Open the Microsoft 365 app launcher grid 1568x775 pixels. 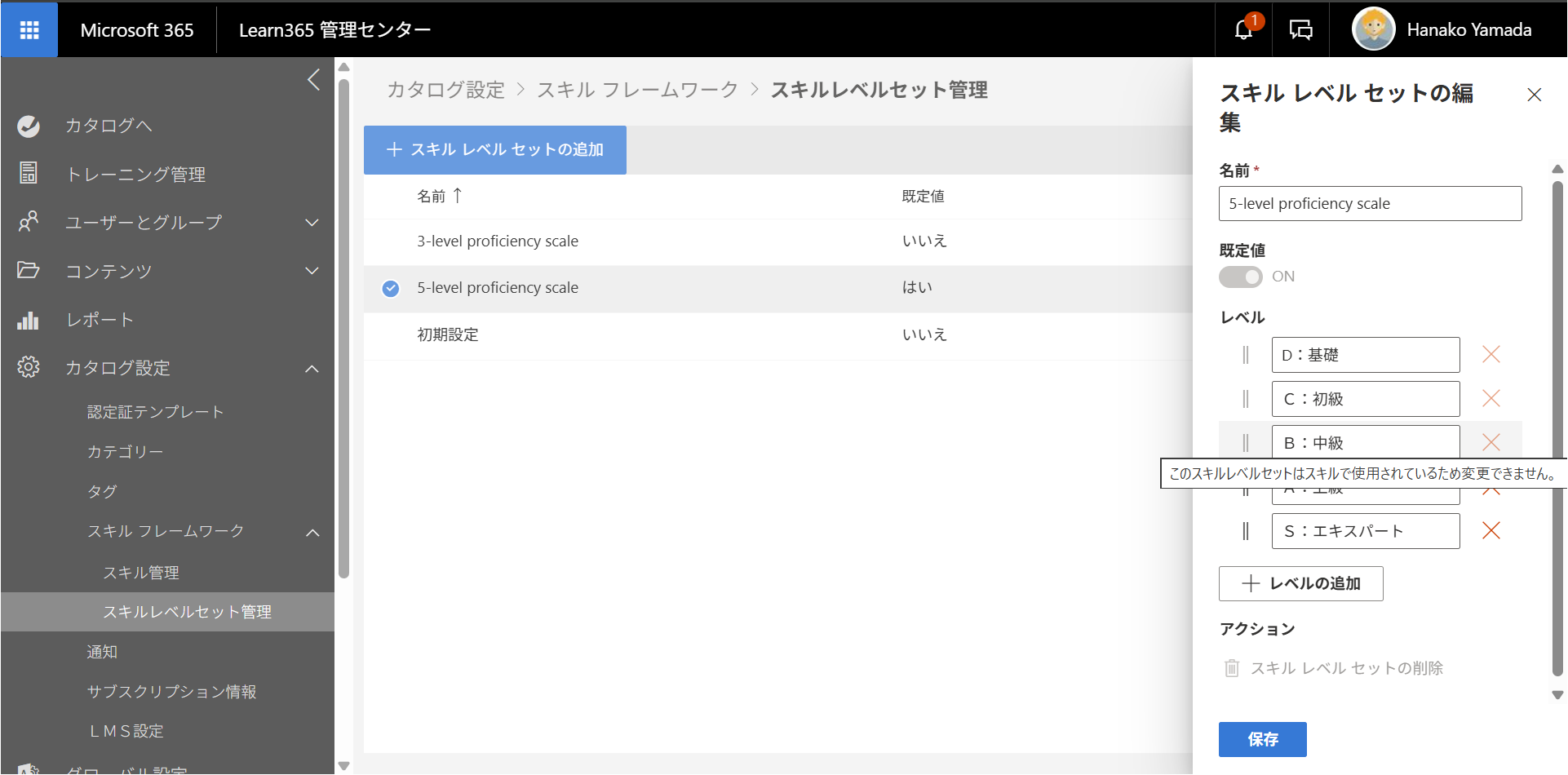[29, 30]
